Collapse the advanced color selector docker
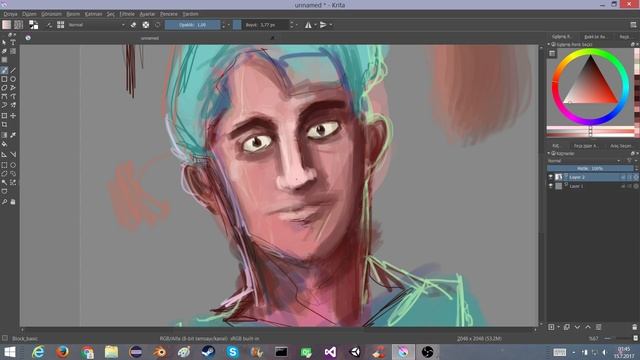This screenshot has height=360, width=640. coord(549,44)
